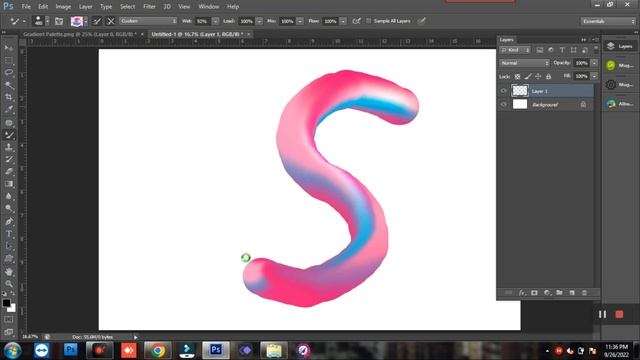Open the Essentials workspace dropdown
The image size is (640, 360).
point(608,21)
